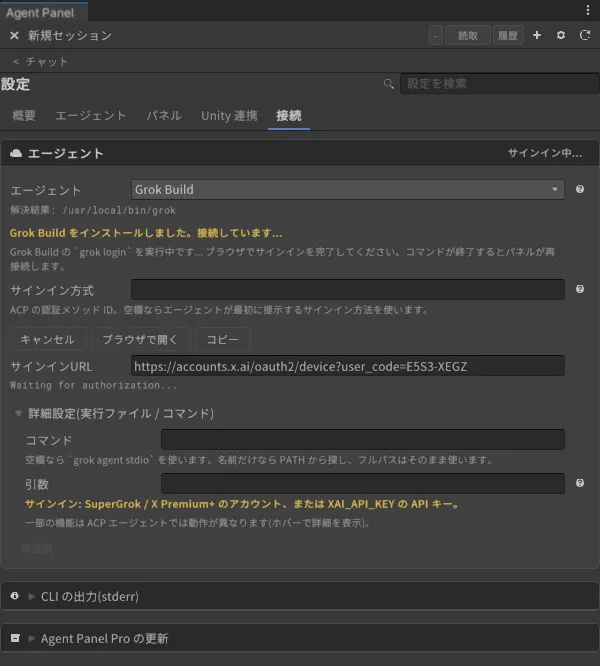Focus the 設定を検索 search field
600x666 pixels.
click(499, 83)
